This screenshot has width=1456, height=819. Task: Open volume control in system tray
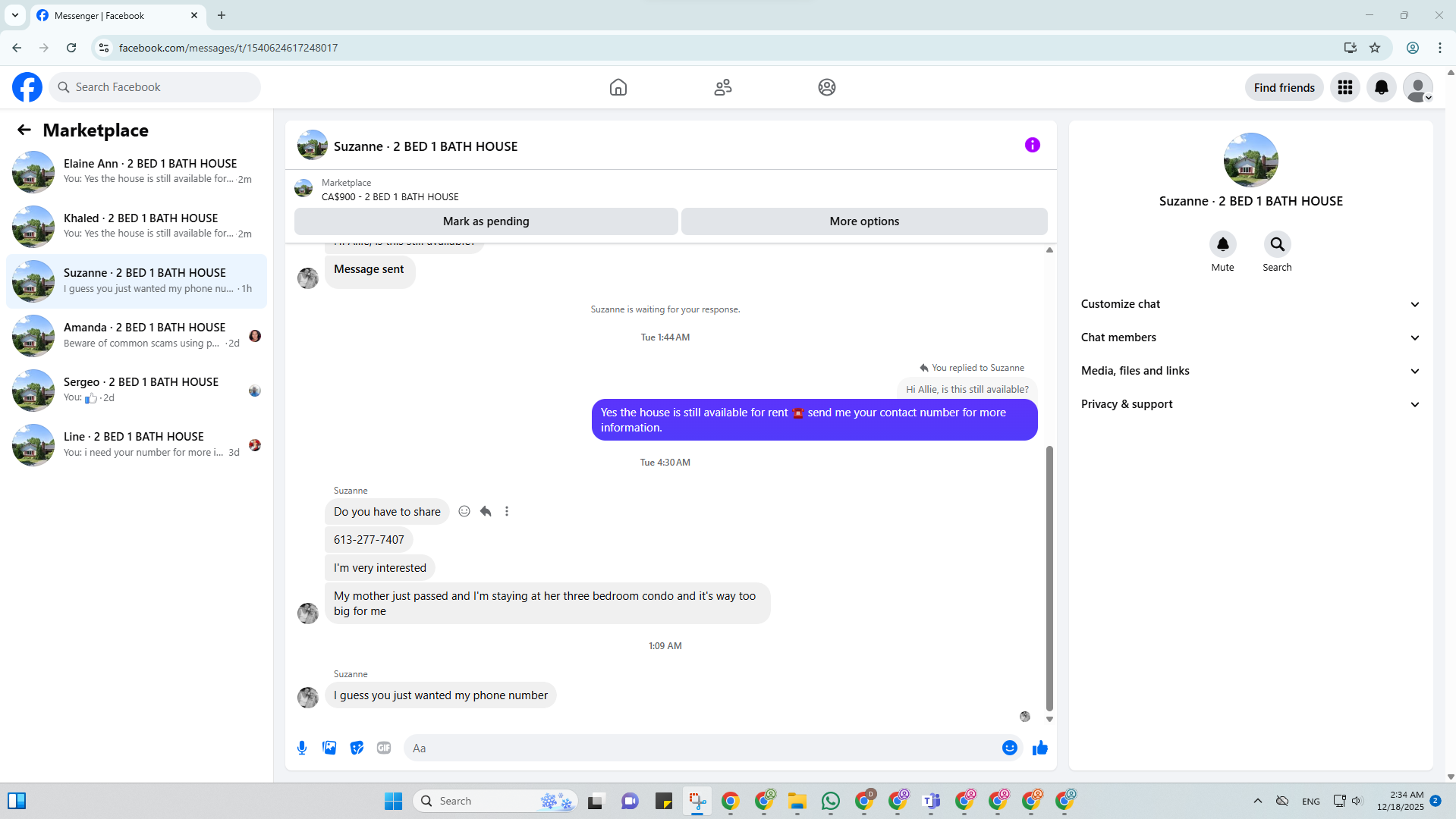tap(1357, 801)
